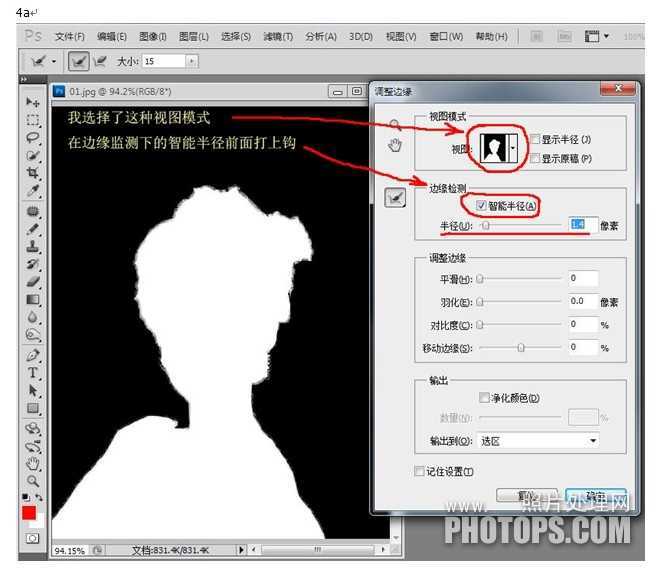The width and height of the screenshot is (659, 575).
Task: Select the Move tool in toolbox
Action: (33, 102)
